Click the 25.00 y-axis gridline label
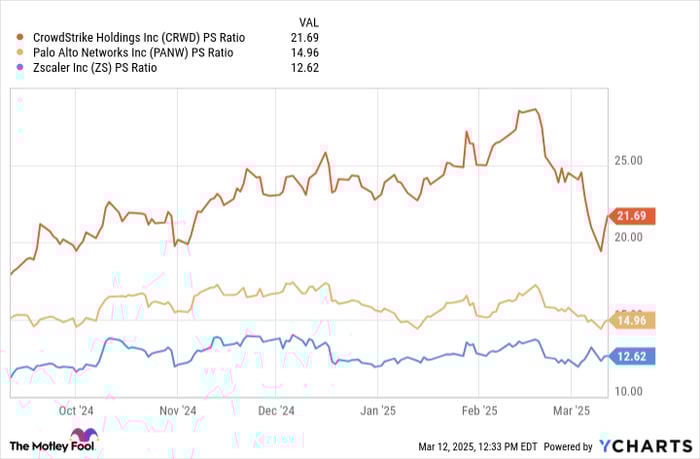This screenshot has width=700, height=459. click(629, 160)
